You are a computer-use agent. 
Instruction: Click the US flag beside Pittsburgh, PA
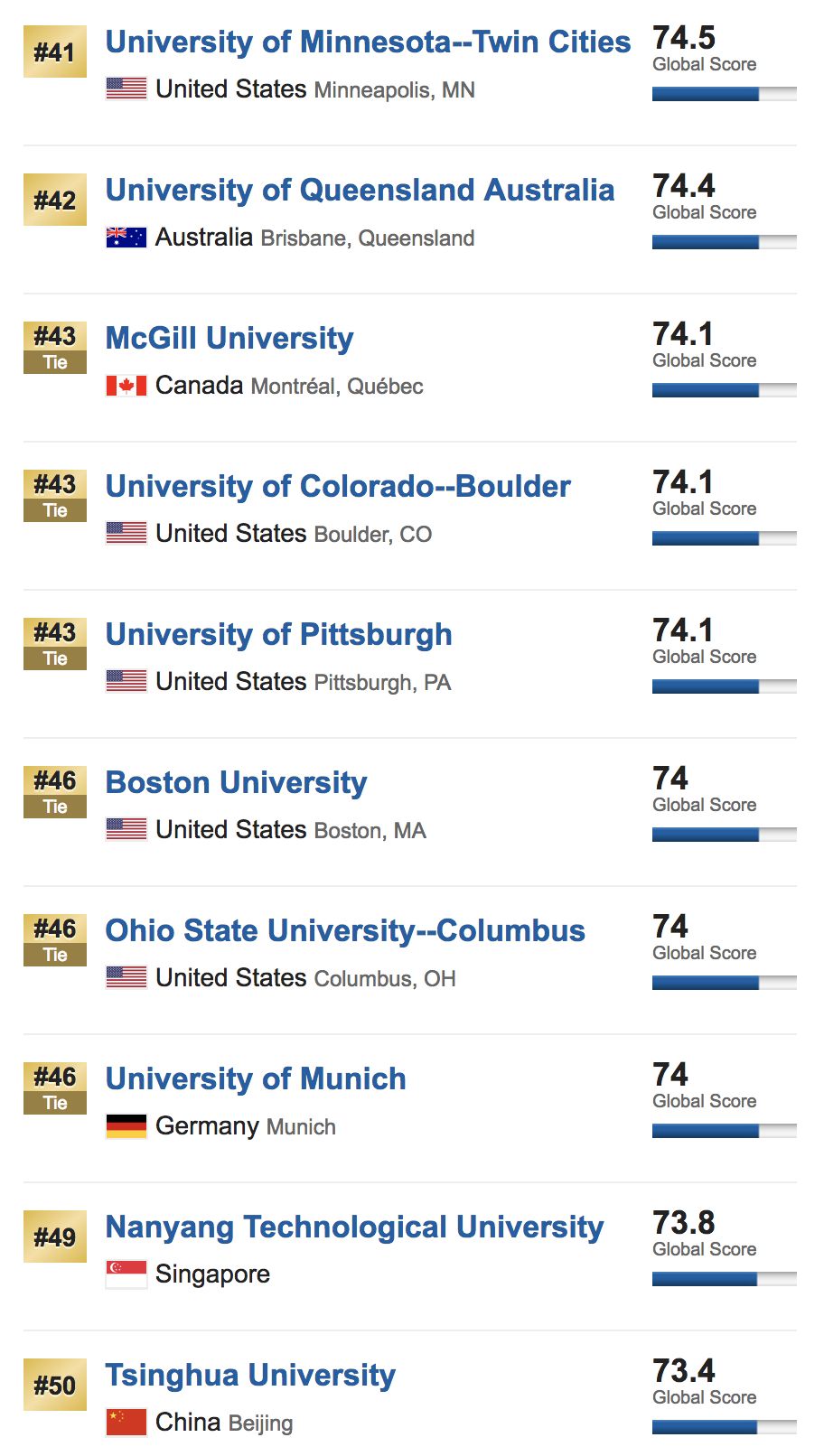[126, 681]
